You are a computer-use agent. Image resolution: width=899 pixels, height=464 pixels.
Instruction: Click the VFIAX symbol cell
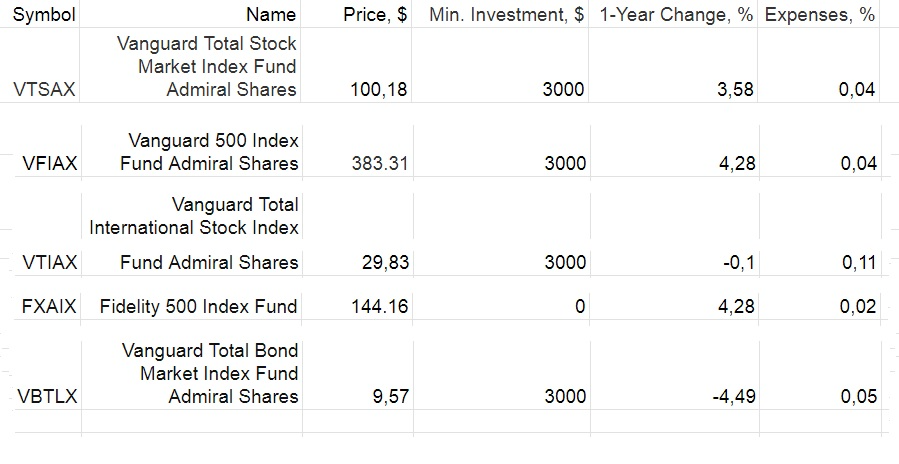coord(50,164)
